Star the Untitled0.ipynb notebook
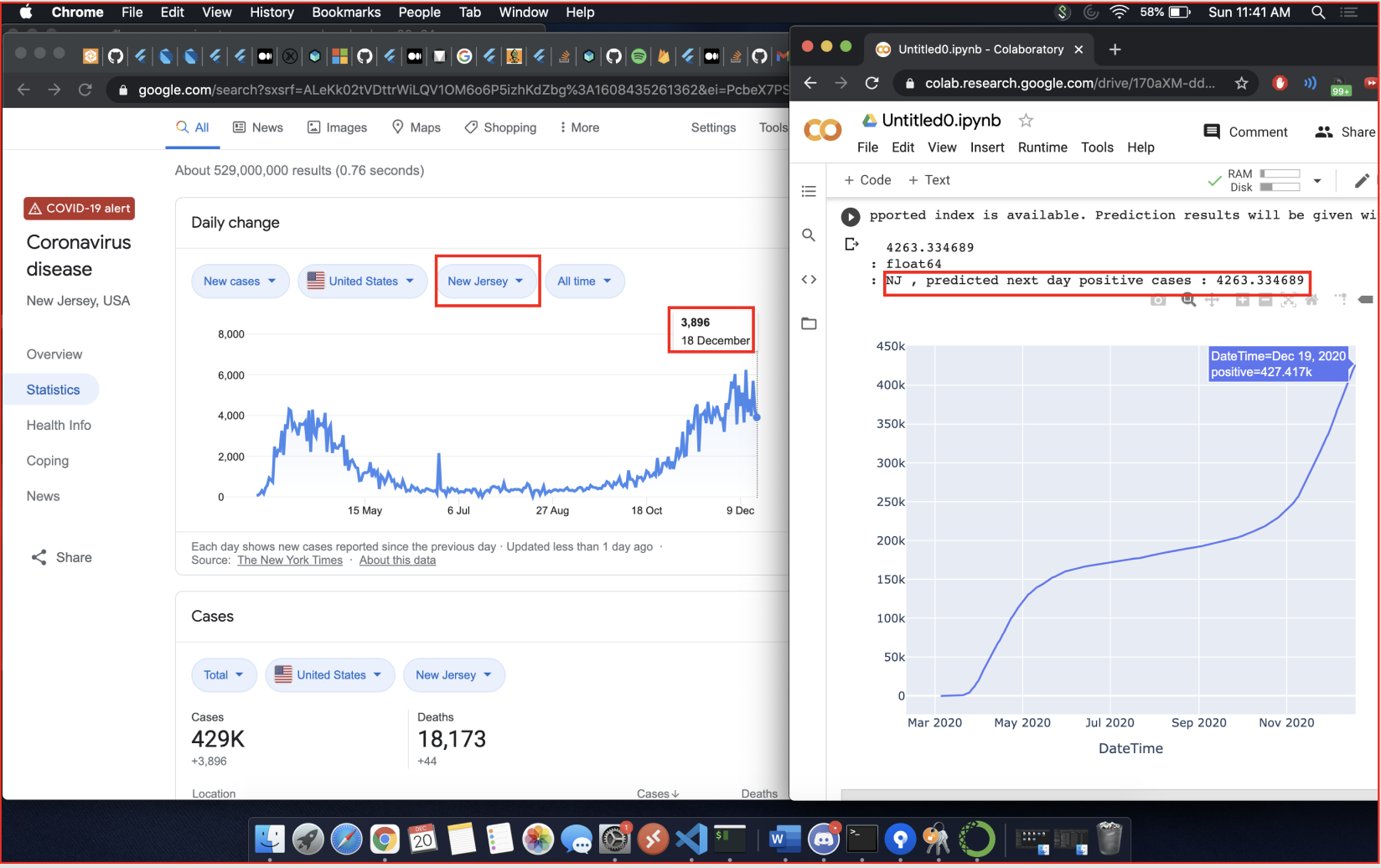Image resolution: width=1381 pixels, height=868 pixels. click(1026, 121)
